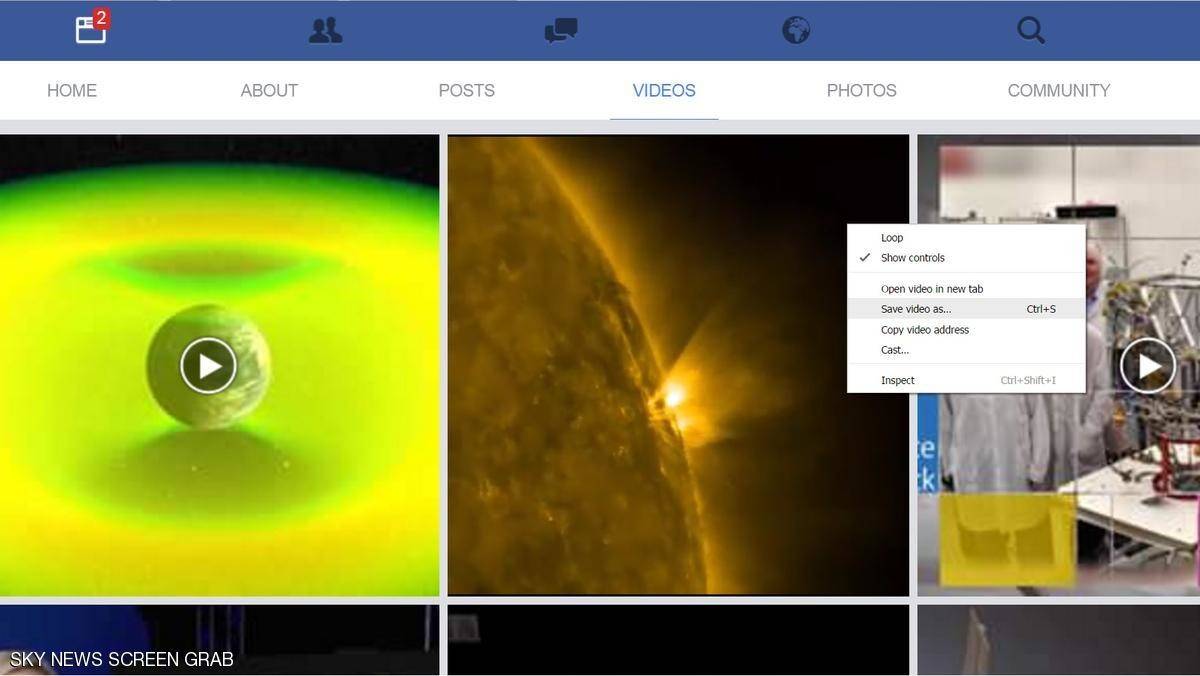The height and width of the screenshot is (676, 1200).
Task: Open the partially visible bottom-left blue video thumbnail
Action: pyautogui.click(x=219, y=640)
